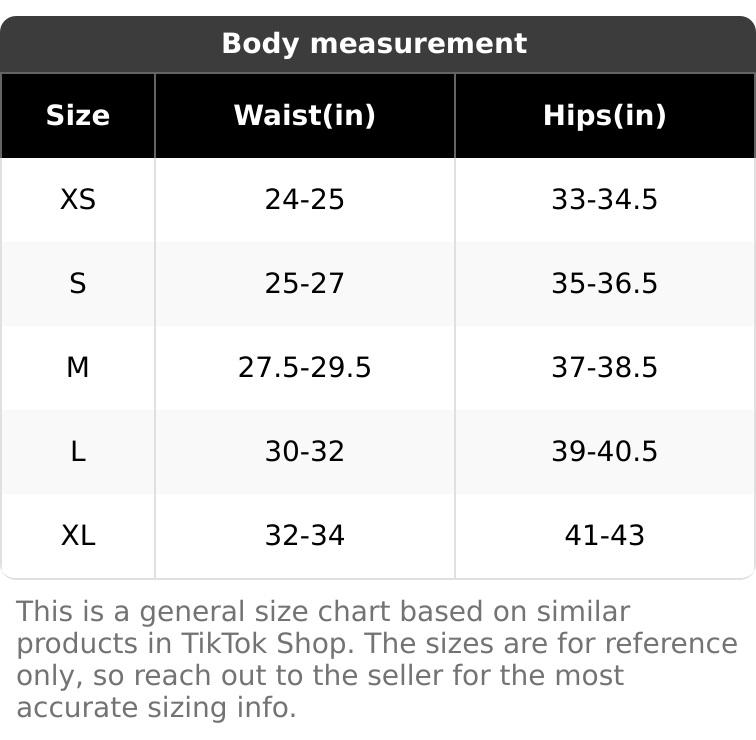The image size is (756, 740).
Task: Select the XL size cell
Action: 78,536
